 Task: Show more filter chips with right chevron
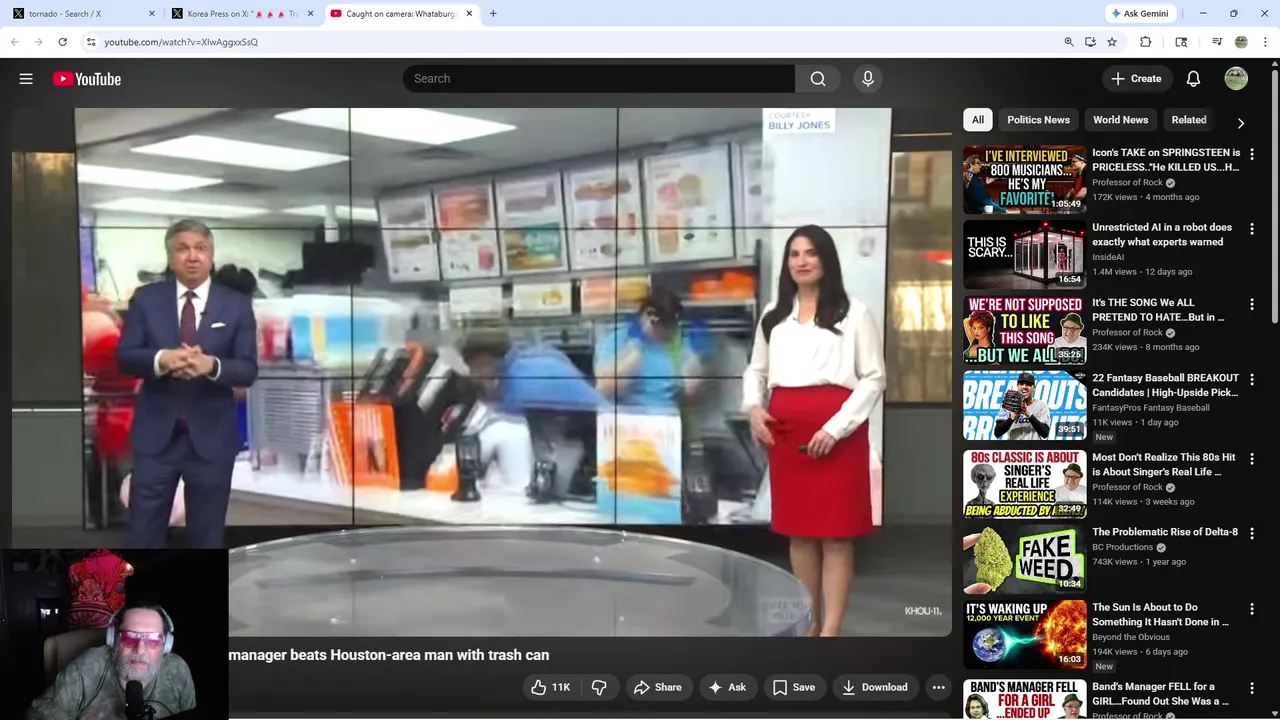pyautogui.click(x=1240, y=123)
